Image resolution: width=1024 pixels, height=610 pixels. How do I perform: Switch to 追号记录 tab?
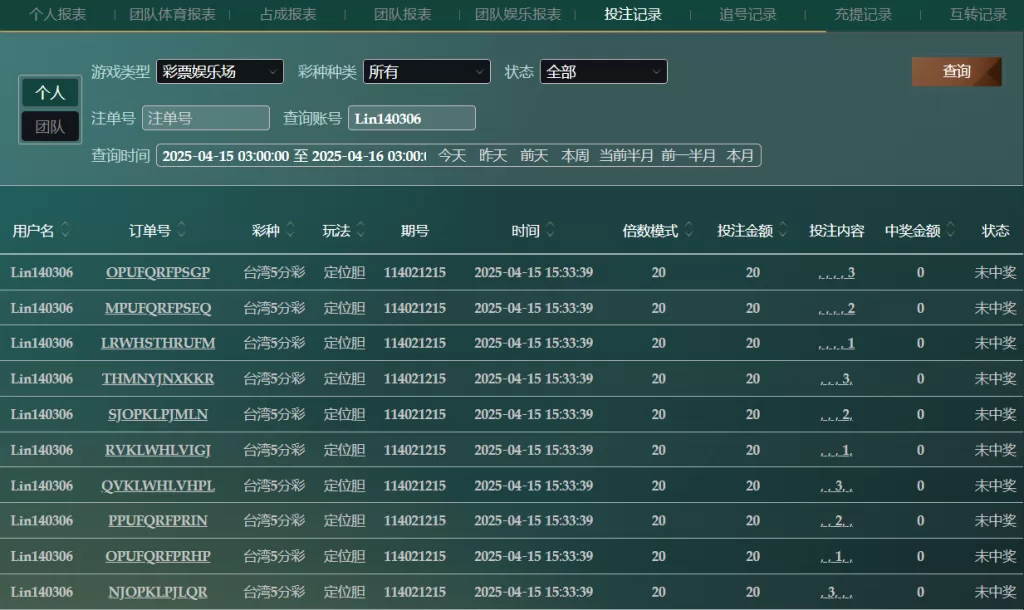pyautogui.click(x=747, y=15)
